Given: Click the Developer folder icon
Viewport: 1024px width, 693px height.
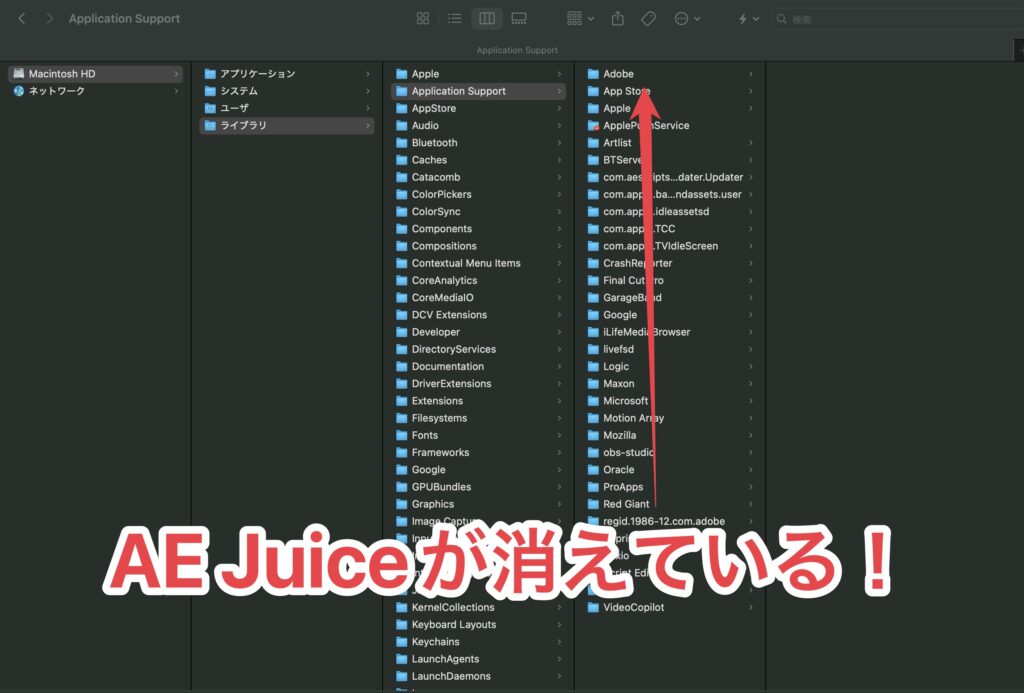Looking at the screenshot, I should click(402, 332).
